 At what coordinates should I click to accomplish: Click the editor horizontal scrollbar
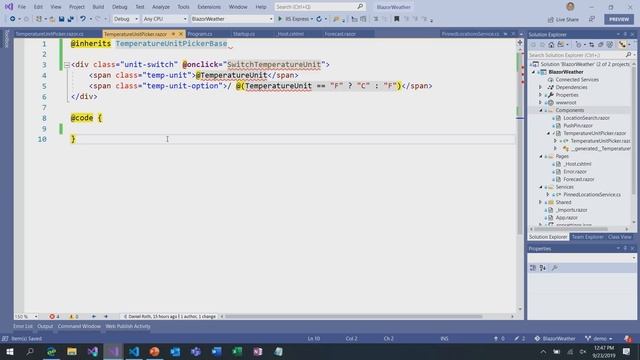[353, 316]
